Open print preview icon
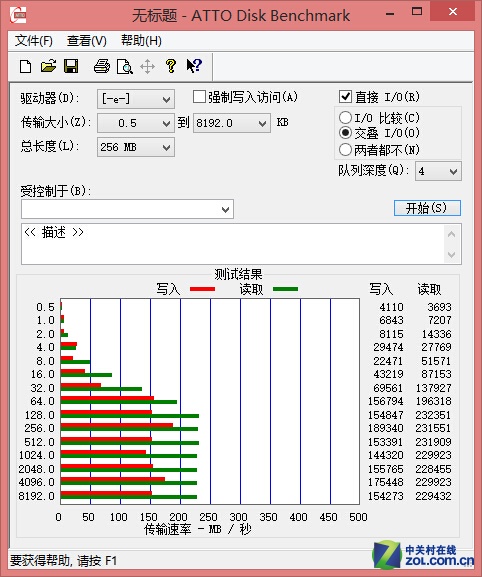The height and width of the screenshot is (577, 482). [125, 67]
